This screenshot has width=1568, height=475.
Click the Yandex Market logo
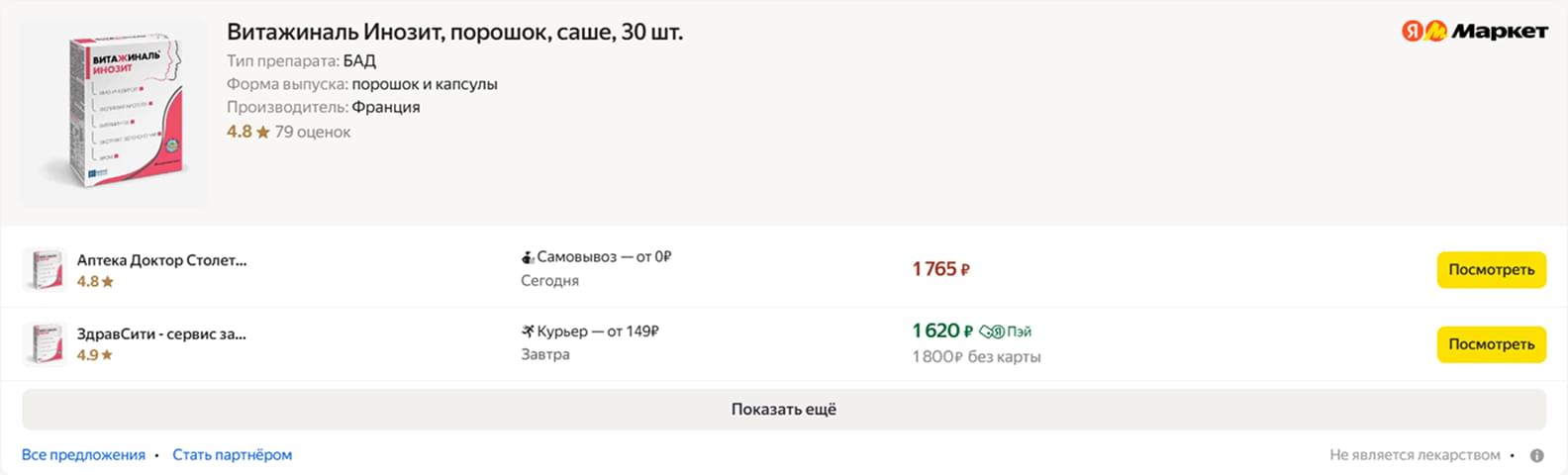point(1474,32)
